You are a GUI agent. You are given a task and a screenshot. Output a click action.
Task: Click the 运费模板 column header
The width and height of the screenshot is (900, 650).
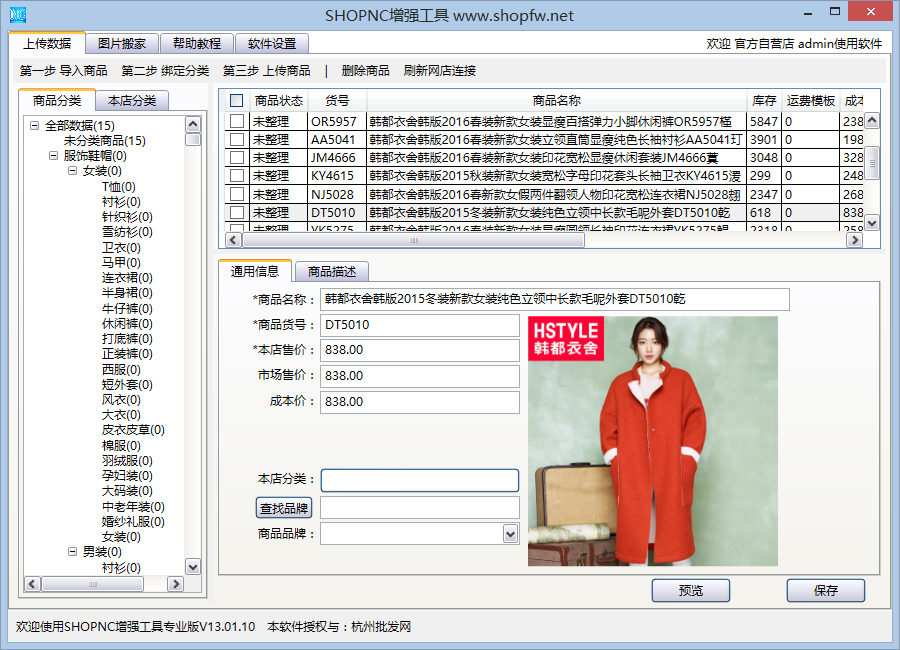[810, 101]
